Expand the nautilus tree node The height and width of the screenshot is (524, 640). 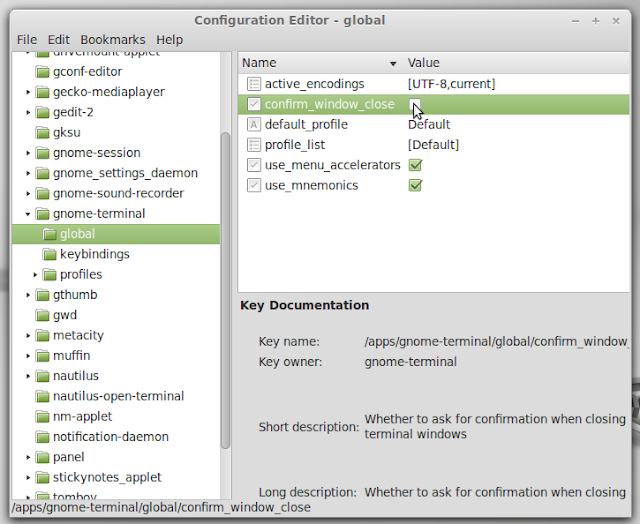point(28,376)
